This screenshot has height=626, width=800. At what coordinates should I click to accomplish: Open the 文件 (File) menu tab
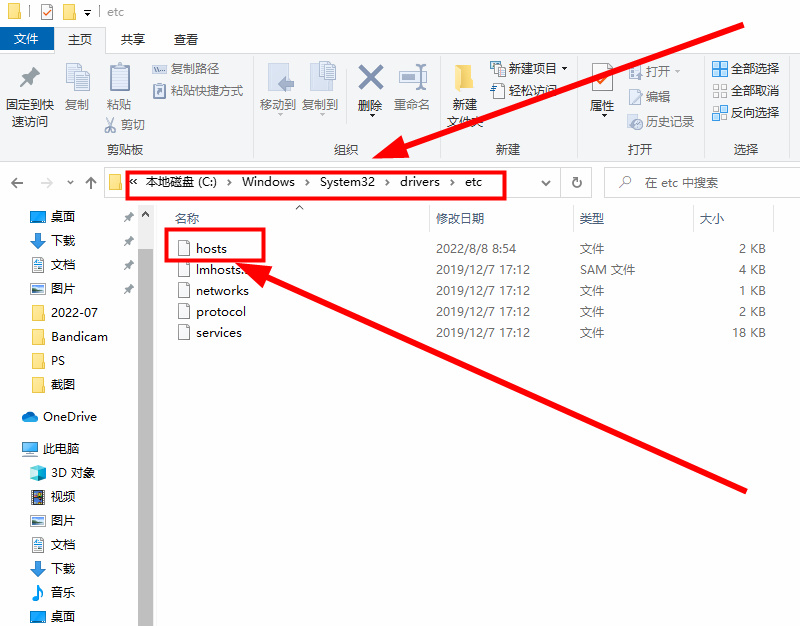(27, 40)
